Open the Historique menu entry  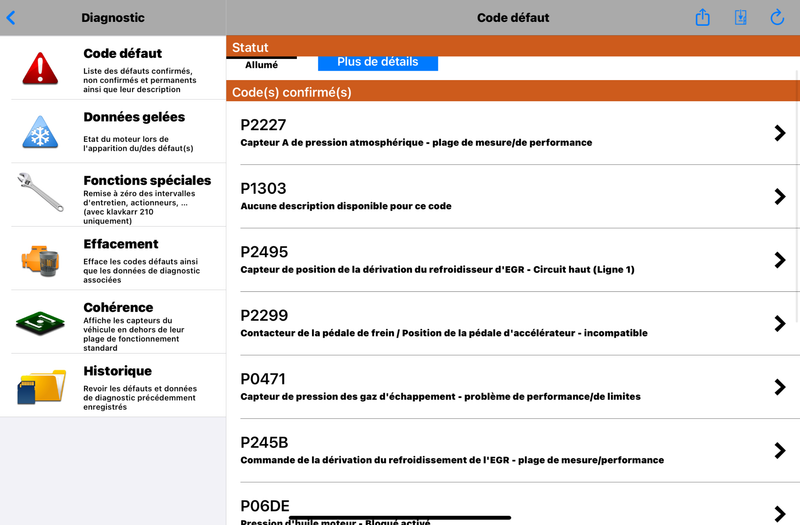click(x=113, y=385)
